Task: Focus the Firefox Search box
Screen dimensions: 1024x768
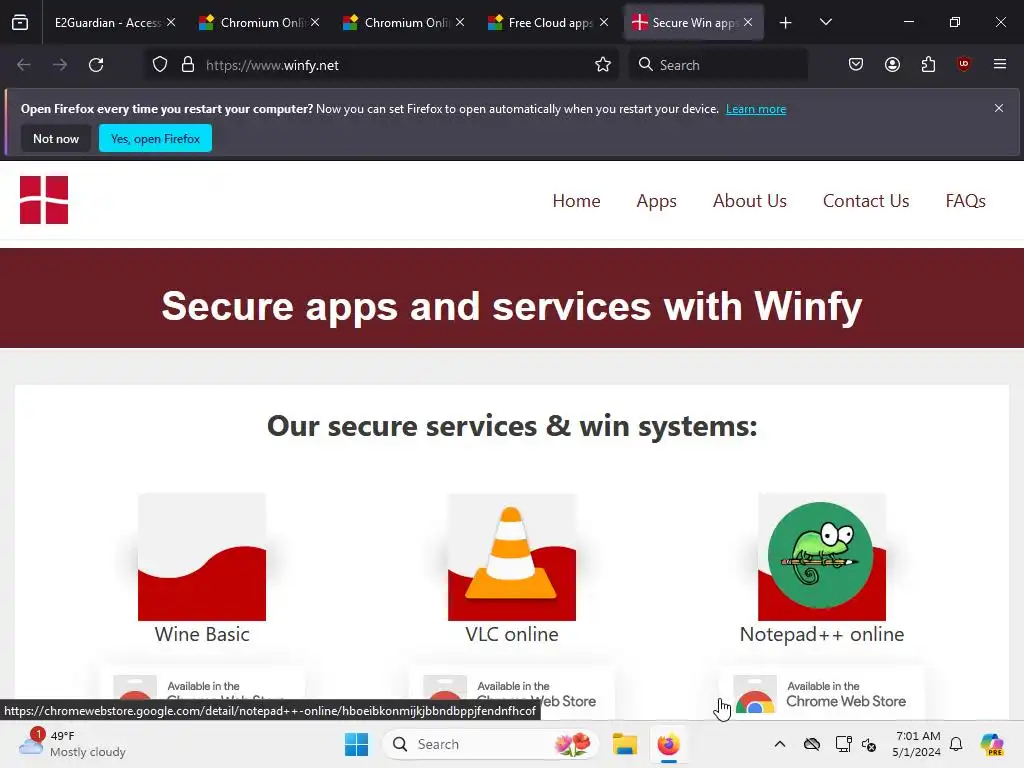Action: tap(718, 65)
